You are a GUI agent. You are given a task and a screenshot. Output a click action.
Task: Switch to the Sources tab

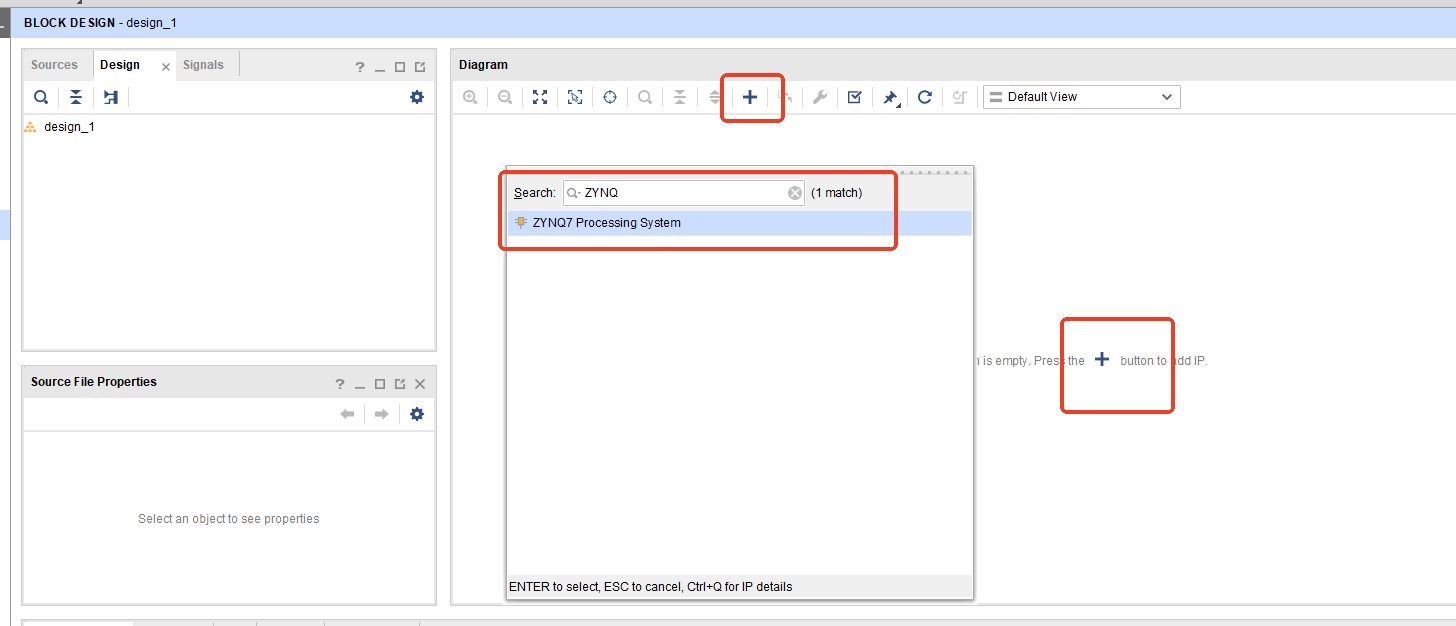(x=54, y=65)
